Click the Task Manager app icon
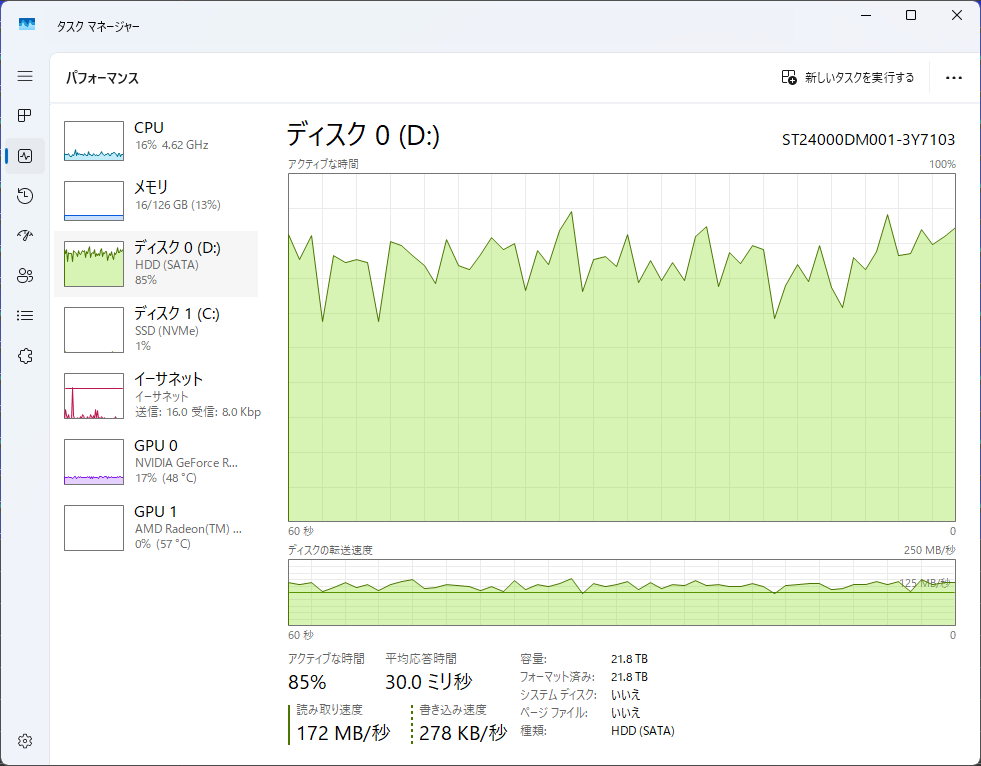The height and width of the screenshot is (766, 981). (x=26, y=24)
